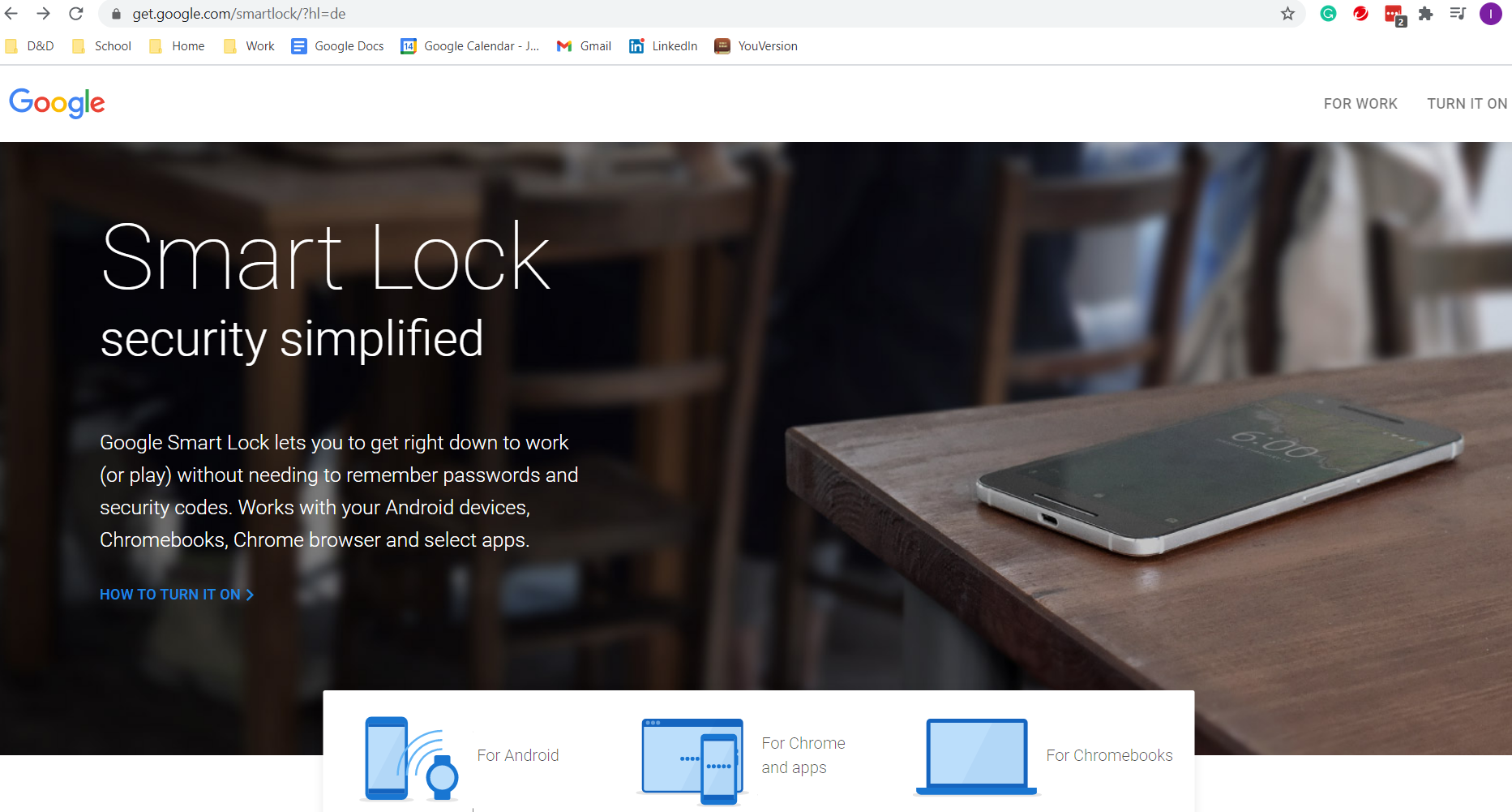1512x812 pixels.
Task: Open the Grammarly extension icon
Action: coord(1328,14)
